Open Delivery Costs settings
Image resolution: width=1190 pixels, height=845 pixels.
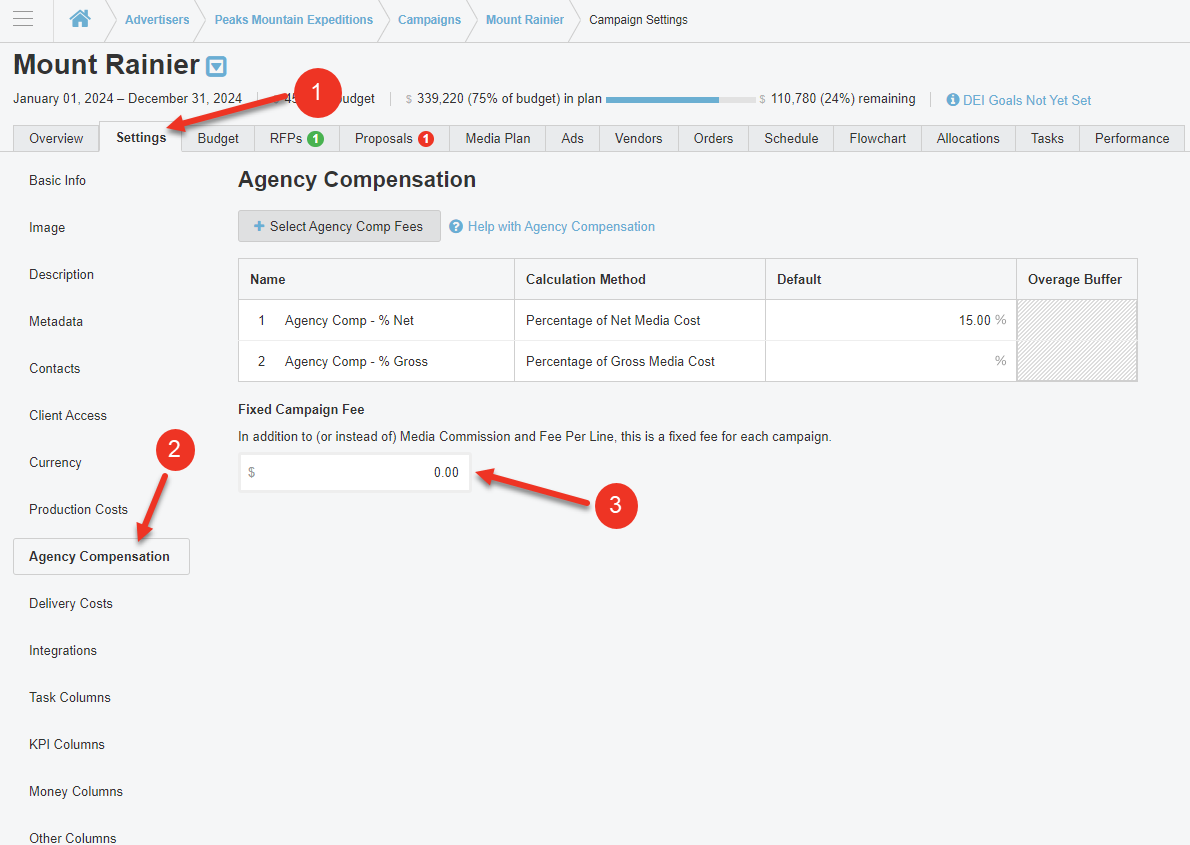coord(71,604)
